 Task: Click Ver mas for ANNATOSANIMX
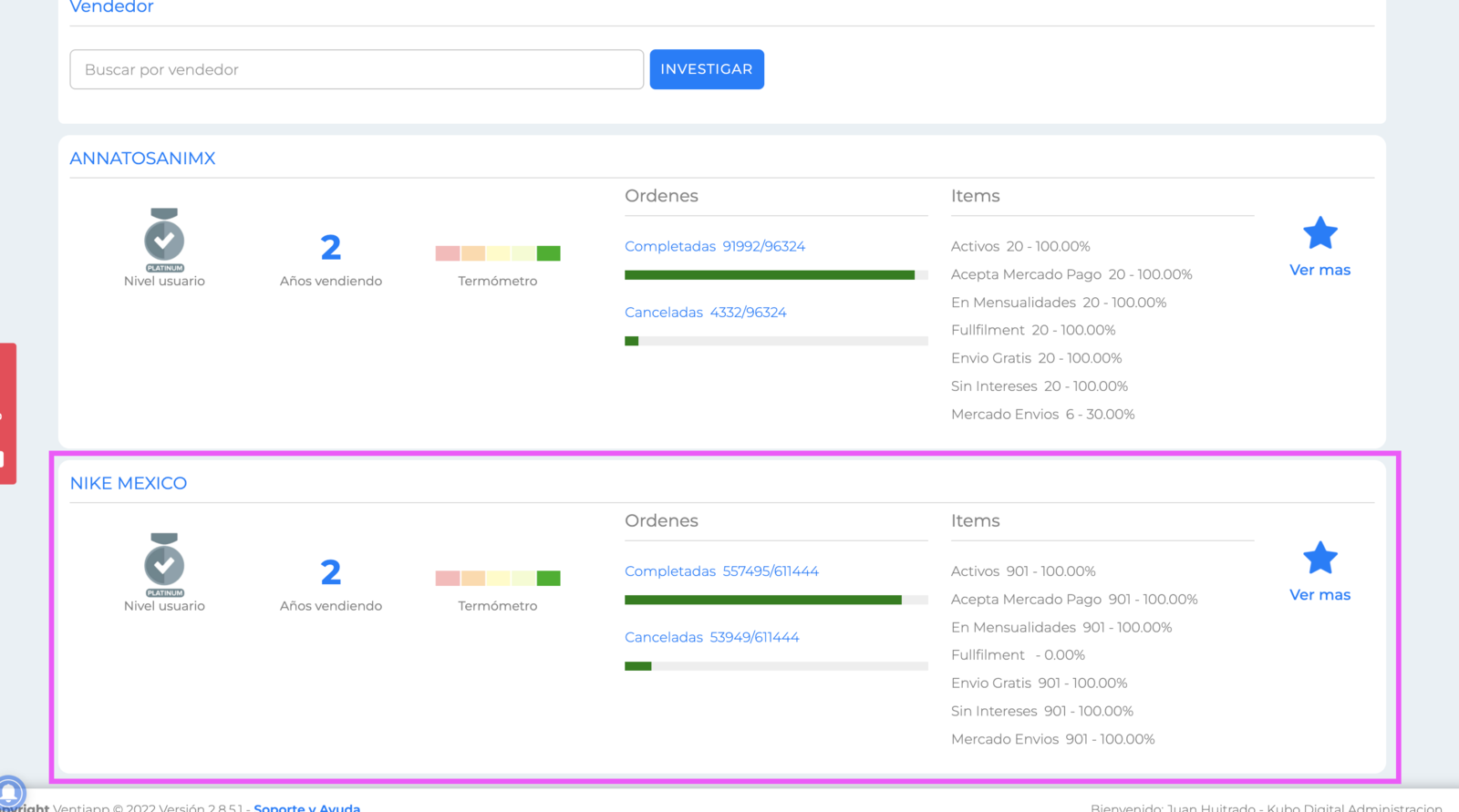click(x=1319, y=270)
